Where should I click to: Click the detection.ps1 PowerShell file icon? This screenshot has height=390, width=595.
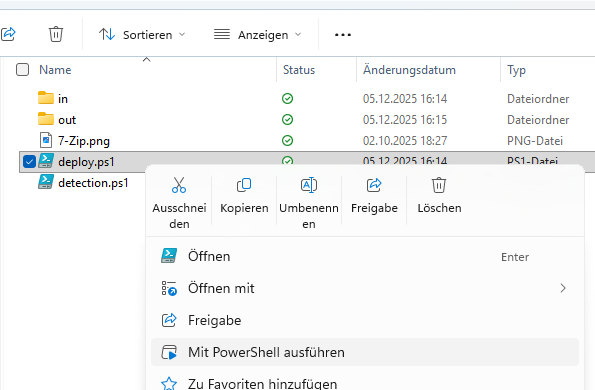pyautogui.click(x=46, y=182)
